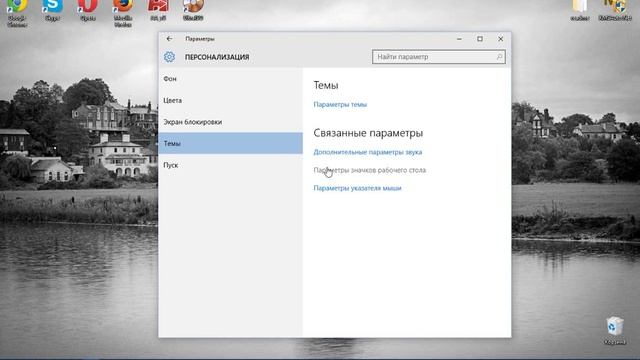This screenshot has height=360, width=640.
Task: Go back using the arrow in Параметры window
Action: (169, 39)
